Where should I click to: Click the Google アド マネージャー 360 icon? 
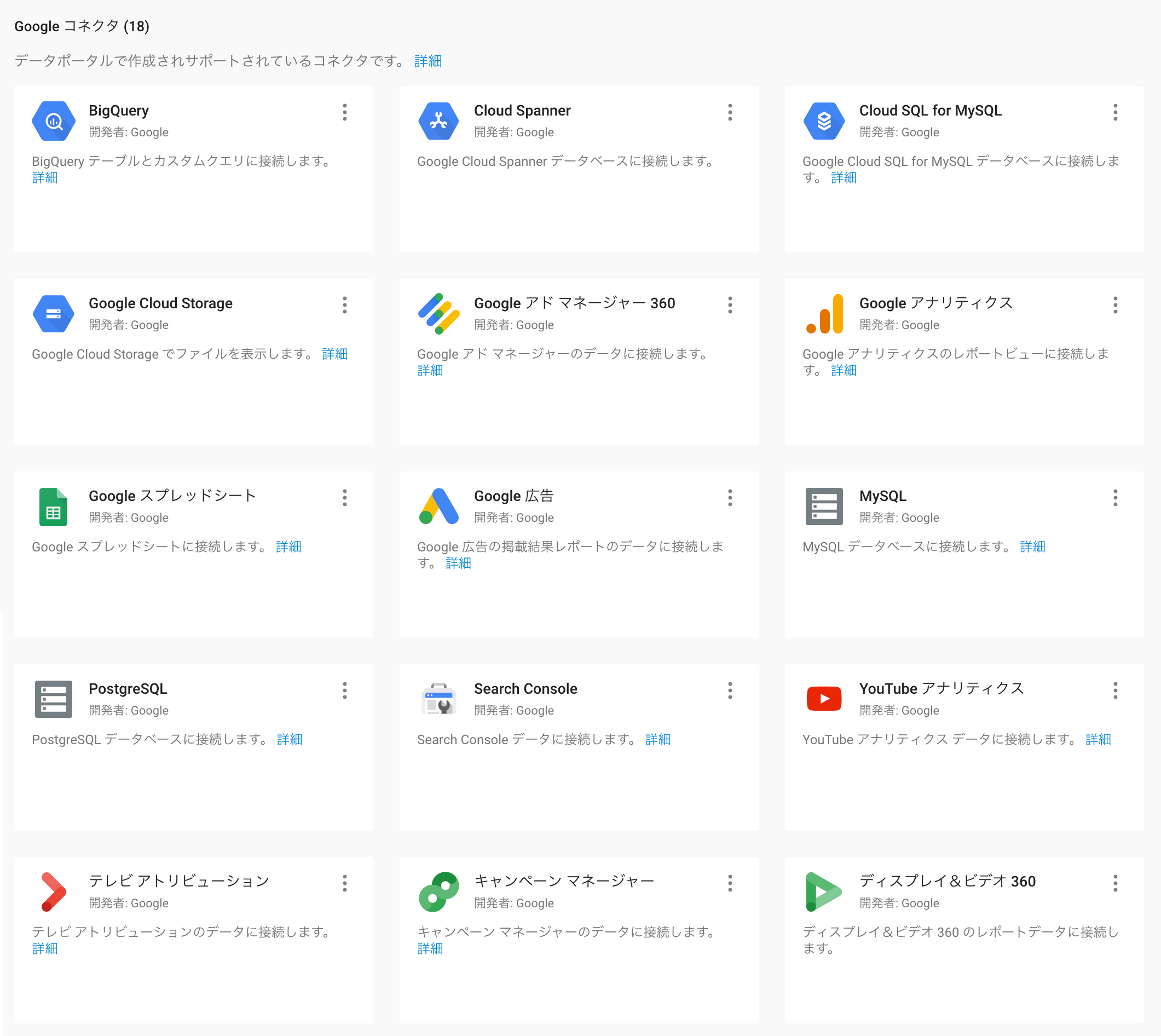(438, 314)
